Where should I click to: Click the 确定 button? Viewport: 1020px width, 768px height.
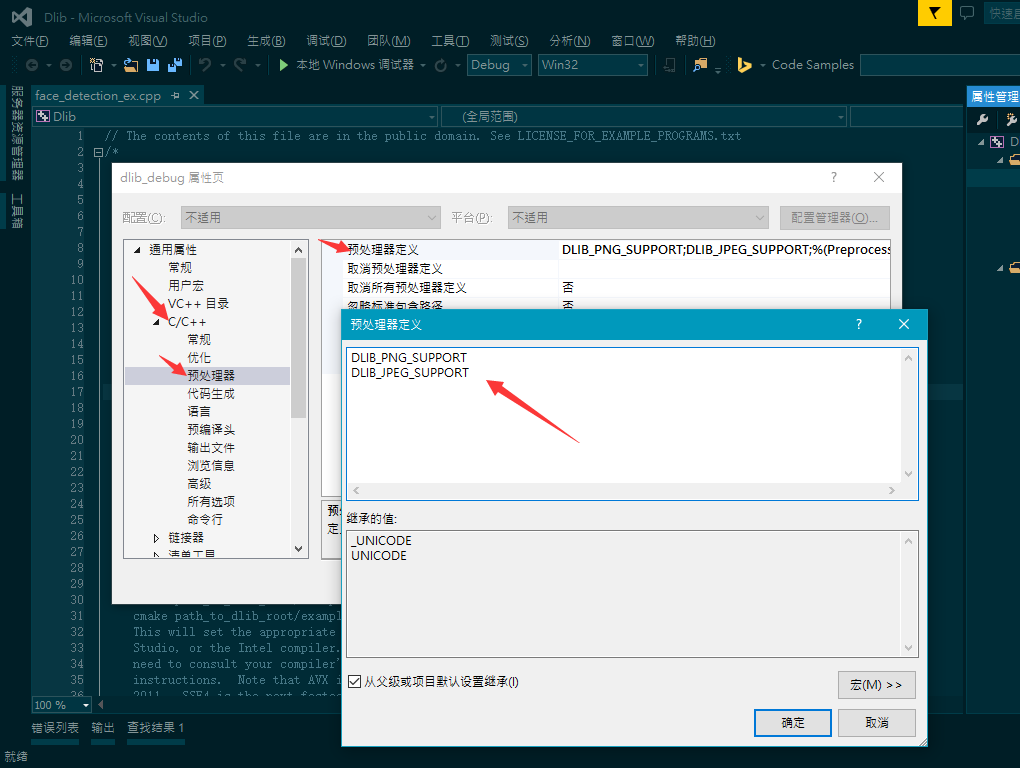[x=792, y=722]
